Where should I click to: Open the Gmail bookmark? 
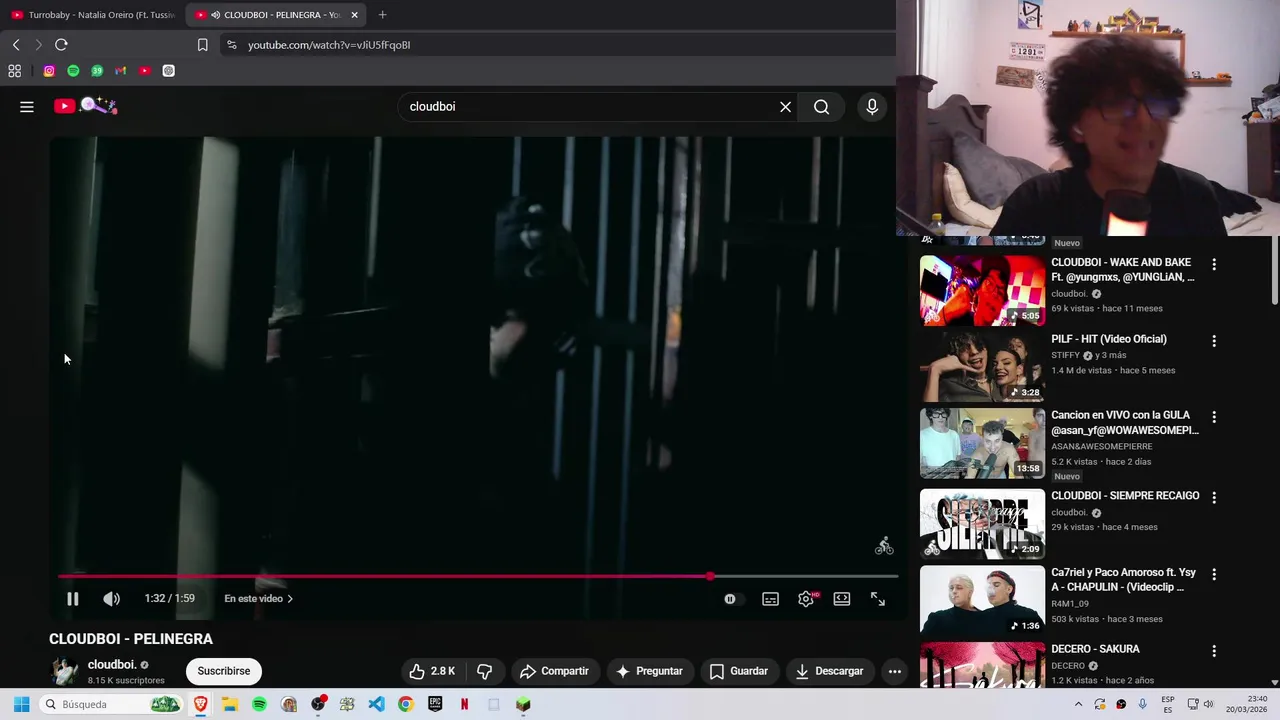[x=121, y=71]
